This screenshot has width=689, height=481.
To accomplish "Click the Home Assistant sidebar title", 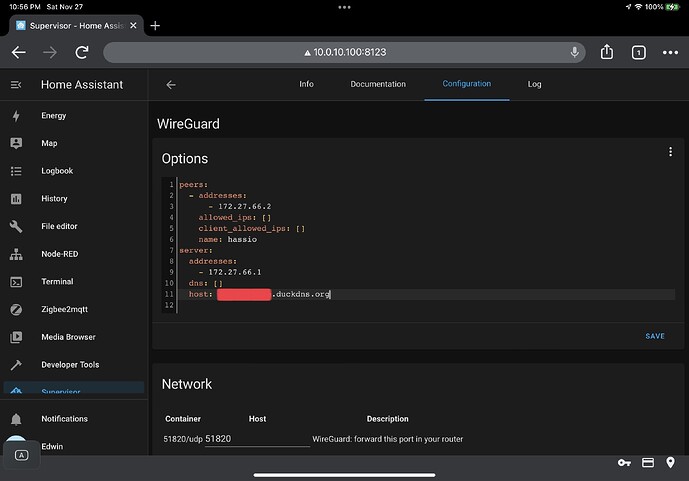I will pyautogui.click(x=82, y=84).
